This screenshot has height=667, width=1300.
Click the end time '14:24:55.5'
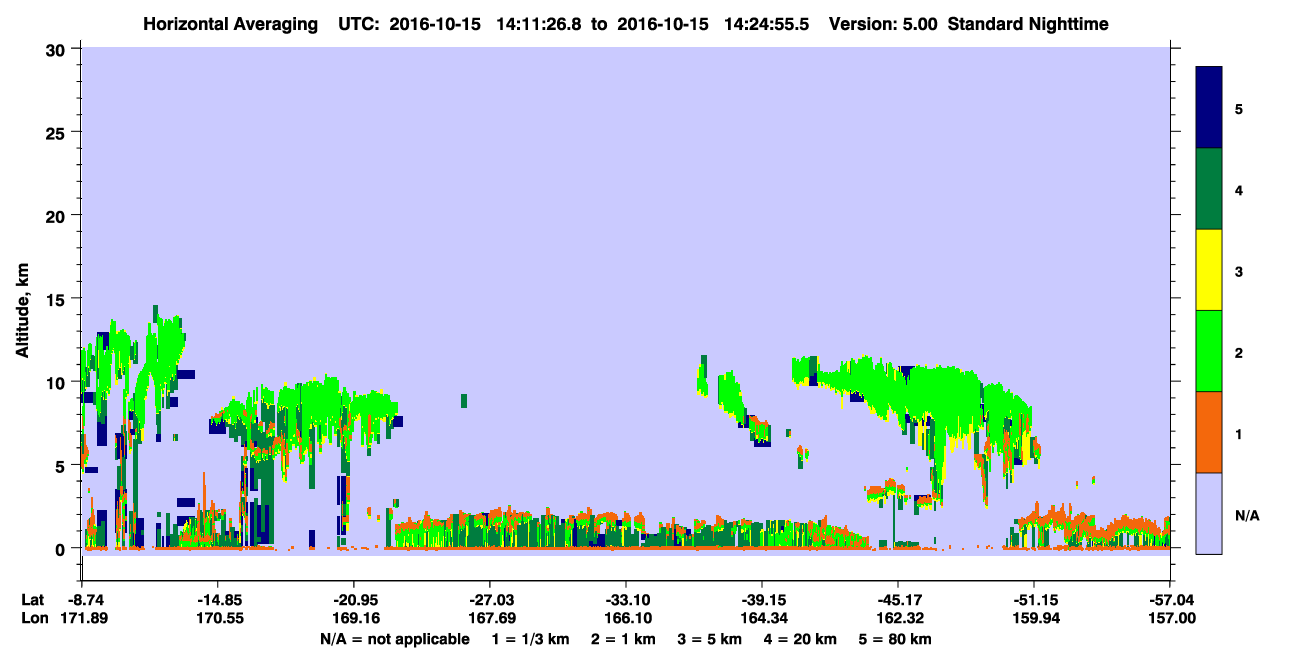tap(767, 24)
